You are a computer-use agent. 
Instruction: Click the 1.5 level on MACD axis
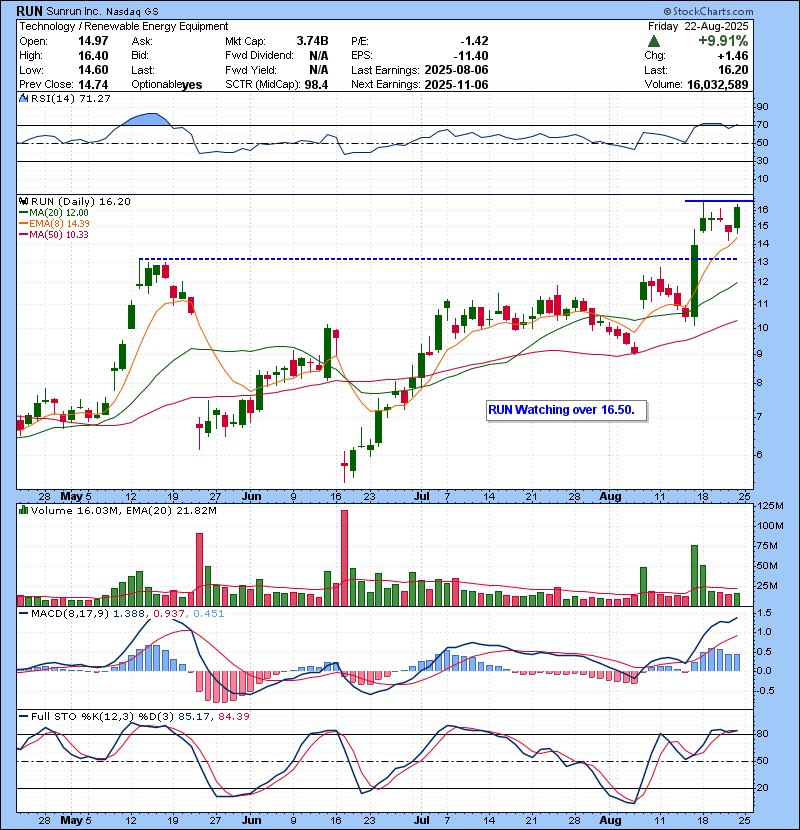[765, 613]
